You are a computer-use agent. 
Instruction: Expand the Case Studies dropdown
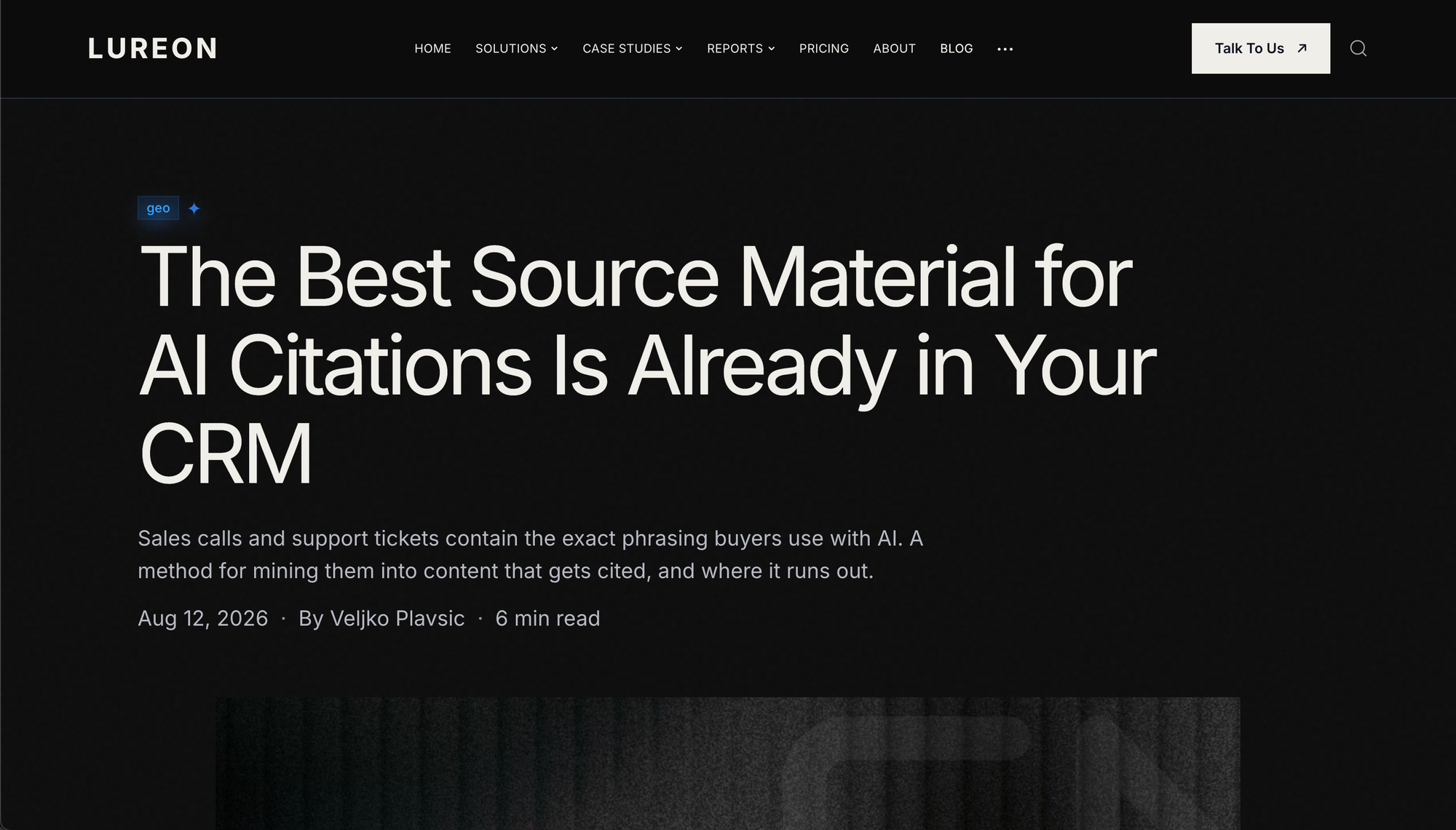point(632,48)
